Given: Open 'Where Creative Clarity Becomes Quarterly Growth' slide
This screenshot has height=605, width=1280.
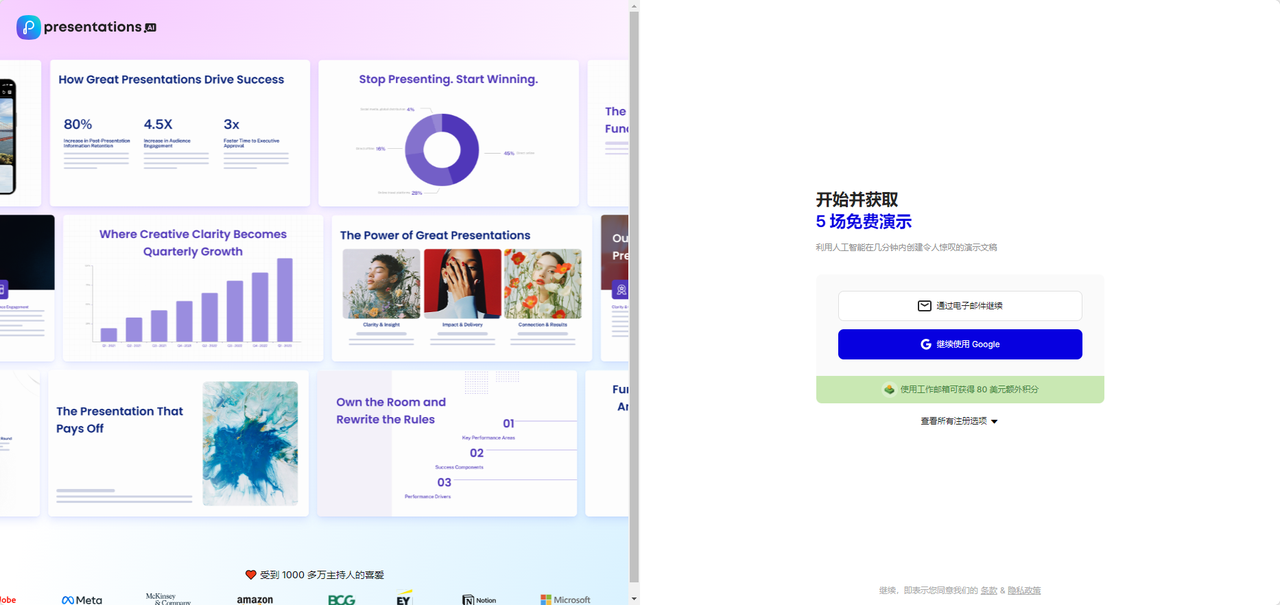Looking at the screenshot, I should (193, 288).
